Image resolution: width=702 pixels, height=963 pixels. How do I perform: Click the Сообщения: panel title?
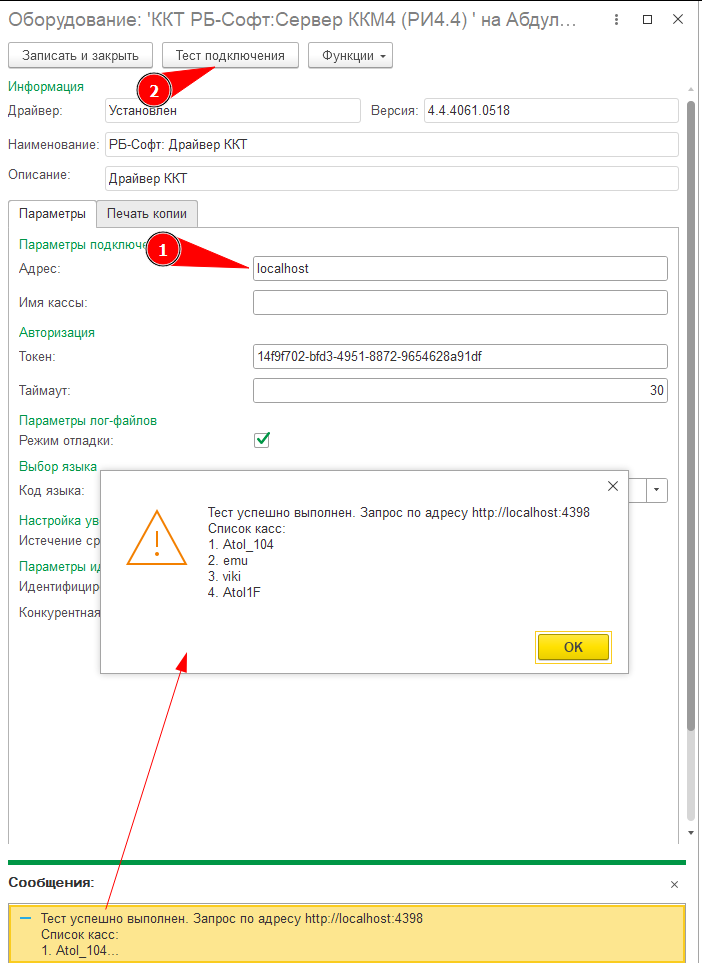[51, 883]
